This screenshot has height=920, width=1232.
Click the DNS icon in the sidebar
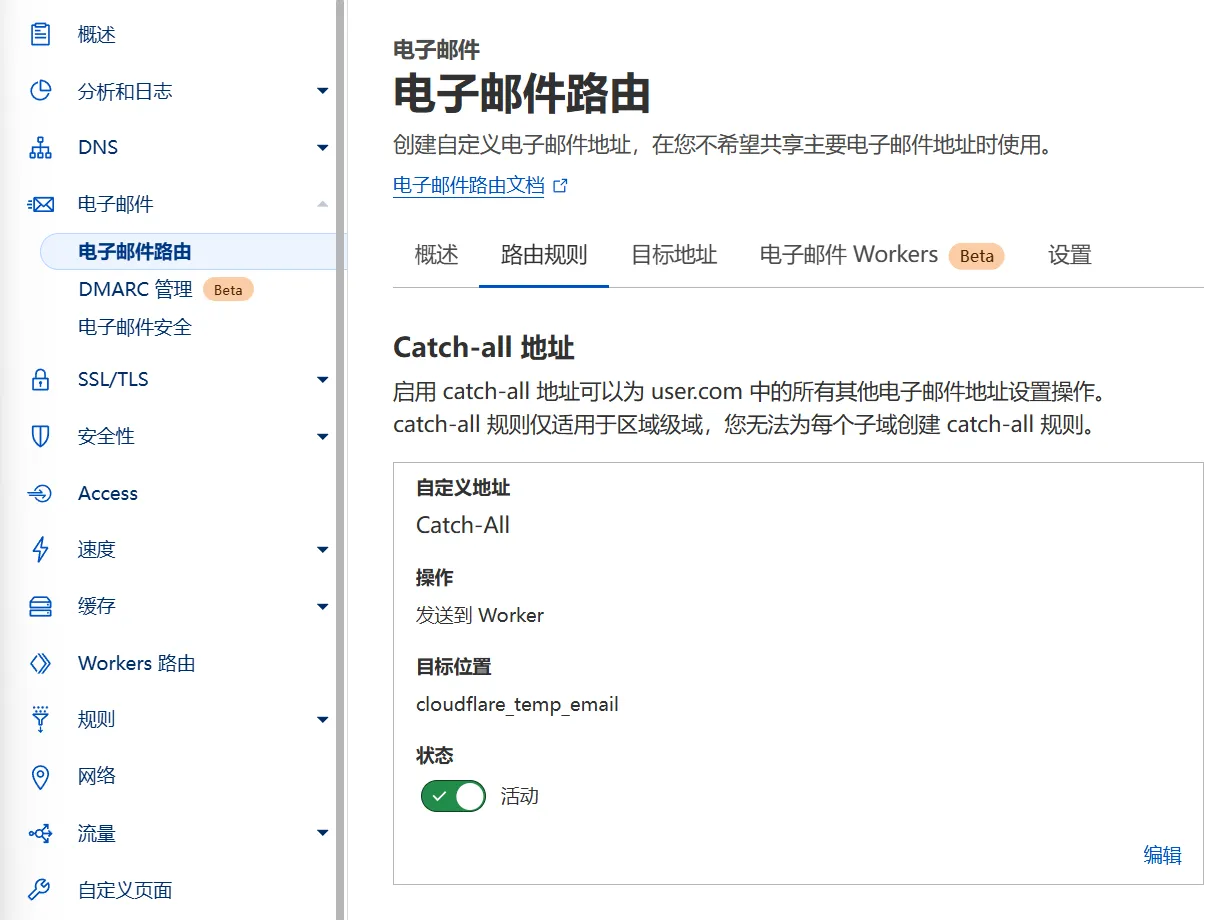click(x=40, y=147)
